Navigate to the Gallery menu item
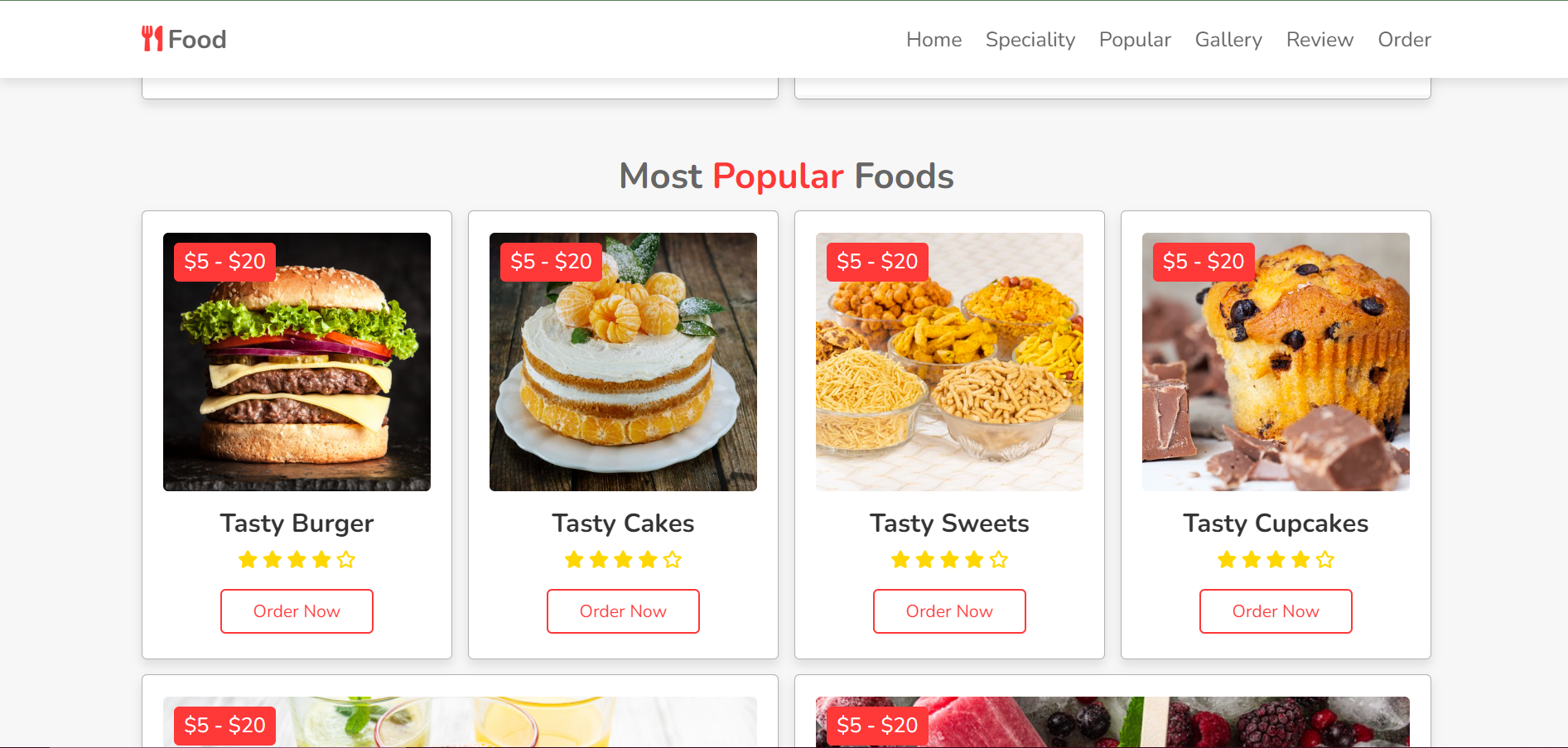 pyautogui.click(x=1228, y=39)
